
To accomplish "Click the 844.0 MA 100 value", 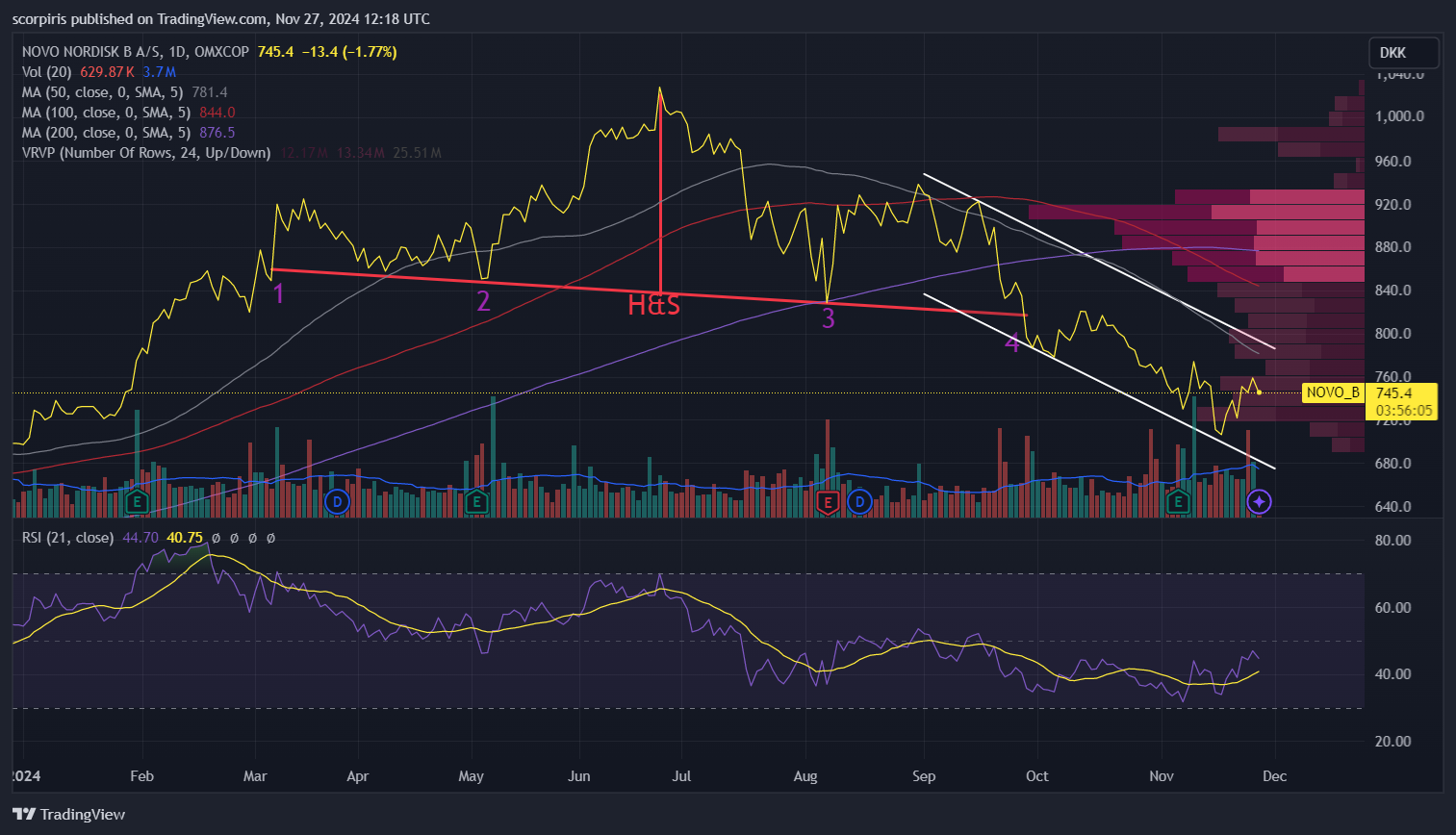I will tap(217, 113).
